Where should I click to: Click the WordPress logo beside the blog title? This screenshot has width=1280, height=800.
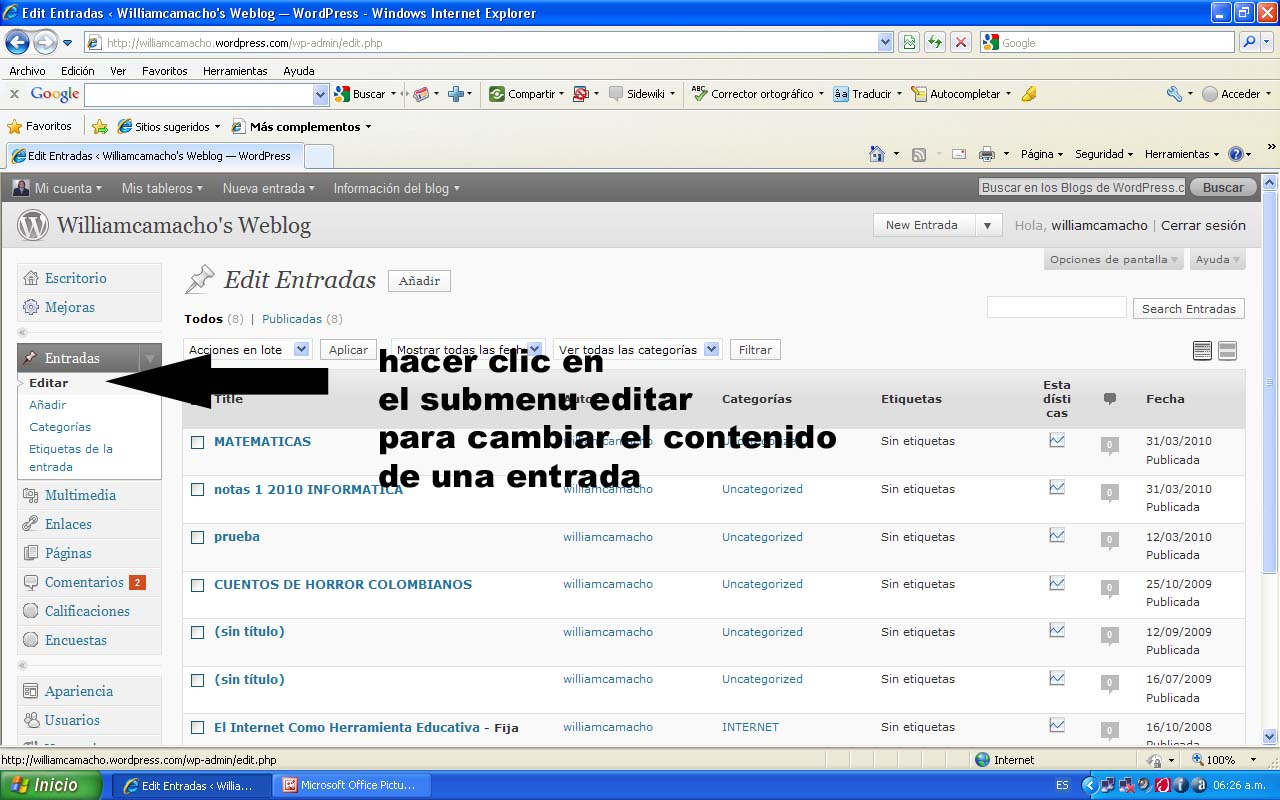(x=33, y=226)
